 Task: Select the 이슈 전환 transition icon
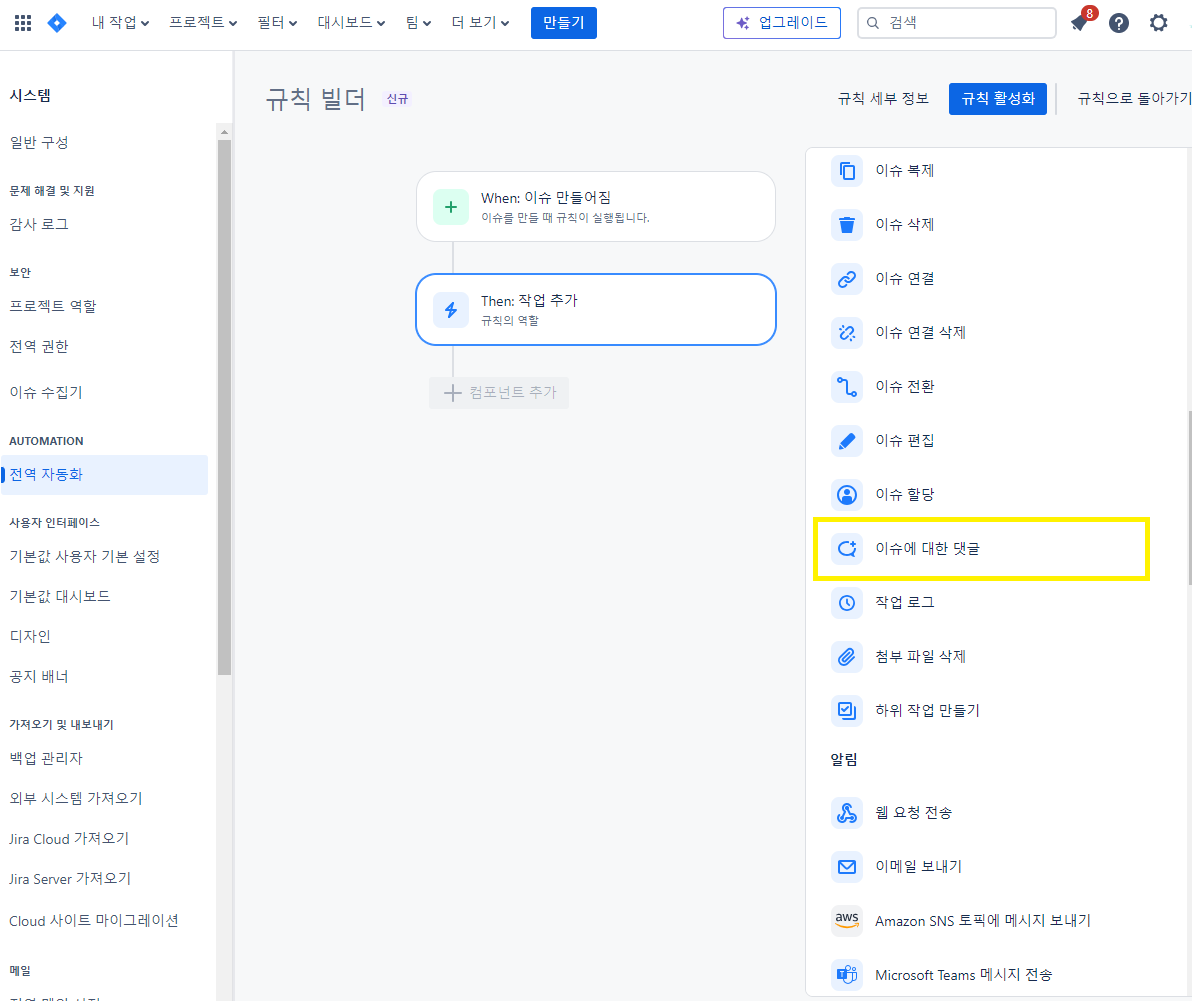[847, 387]
